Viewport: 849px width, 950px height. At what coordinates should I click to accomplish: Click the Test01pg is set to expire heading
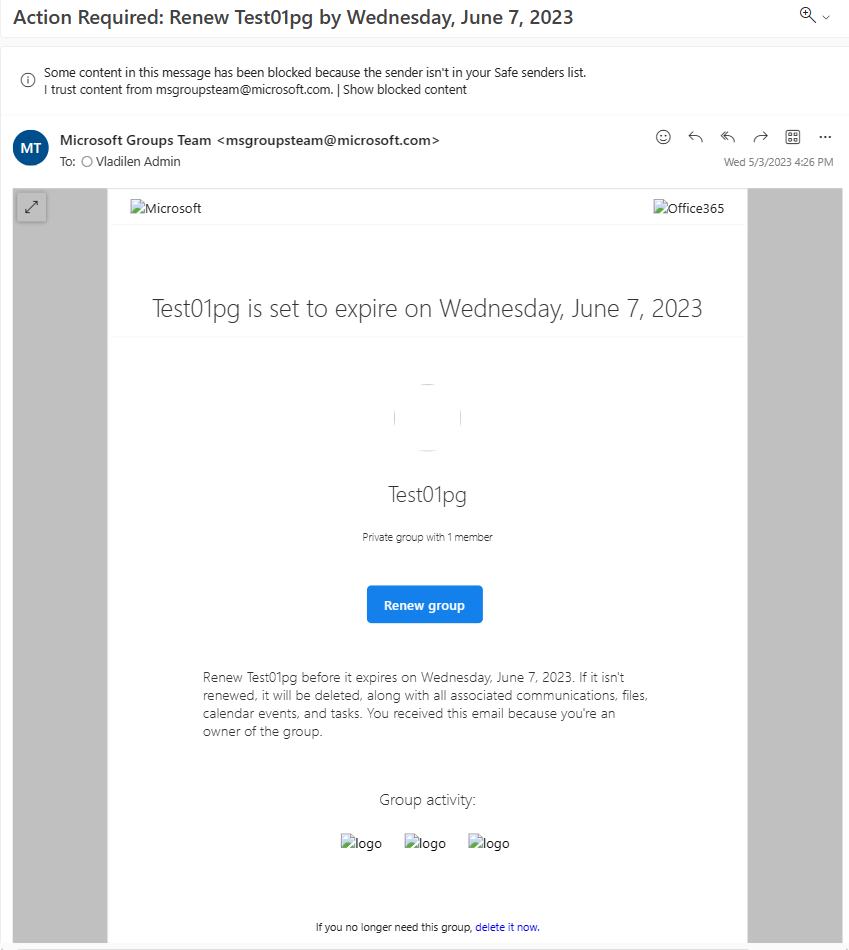click(427, 309)
